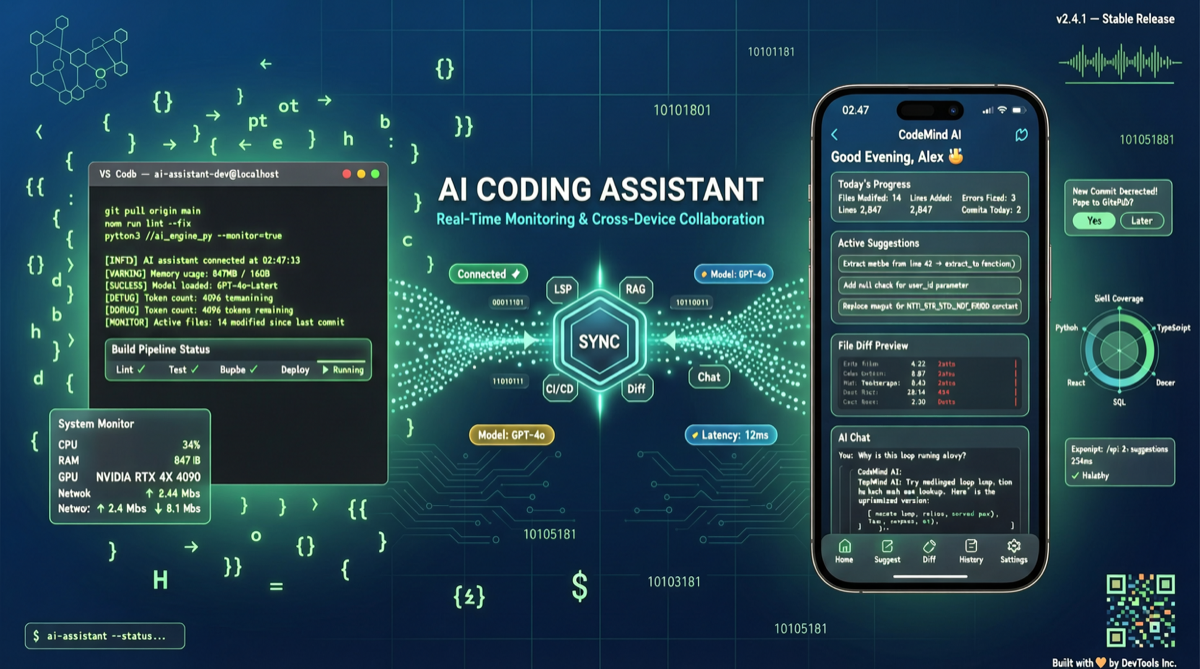Click the ai-assistant --status input field
Viewport: 1200px width, 669px height.
(103, 635)
